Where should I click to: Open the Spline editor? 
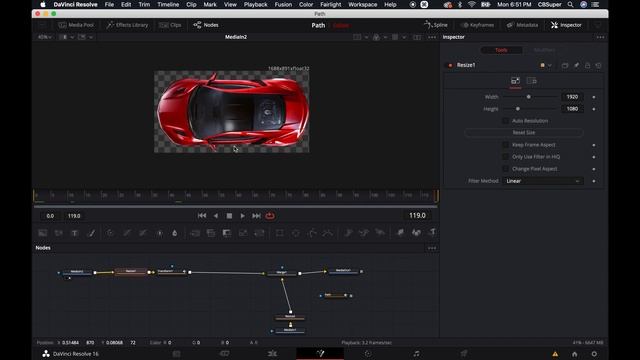(x=436, y=25)
